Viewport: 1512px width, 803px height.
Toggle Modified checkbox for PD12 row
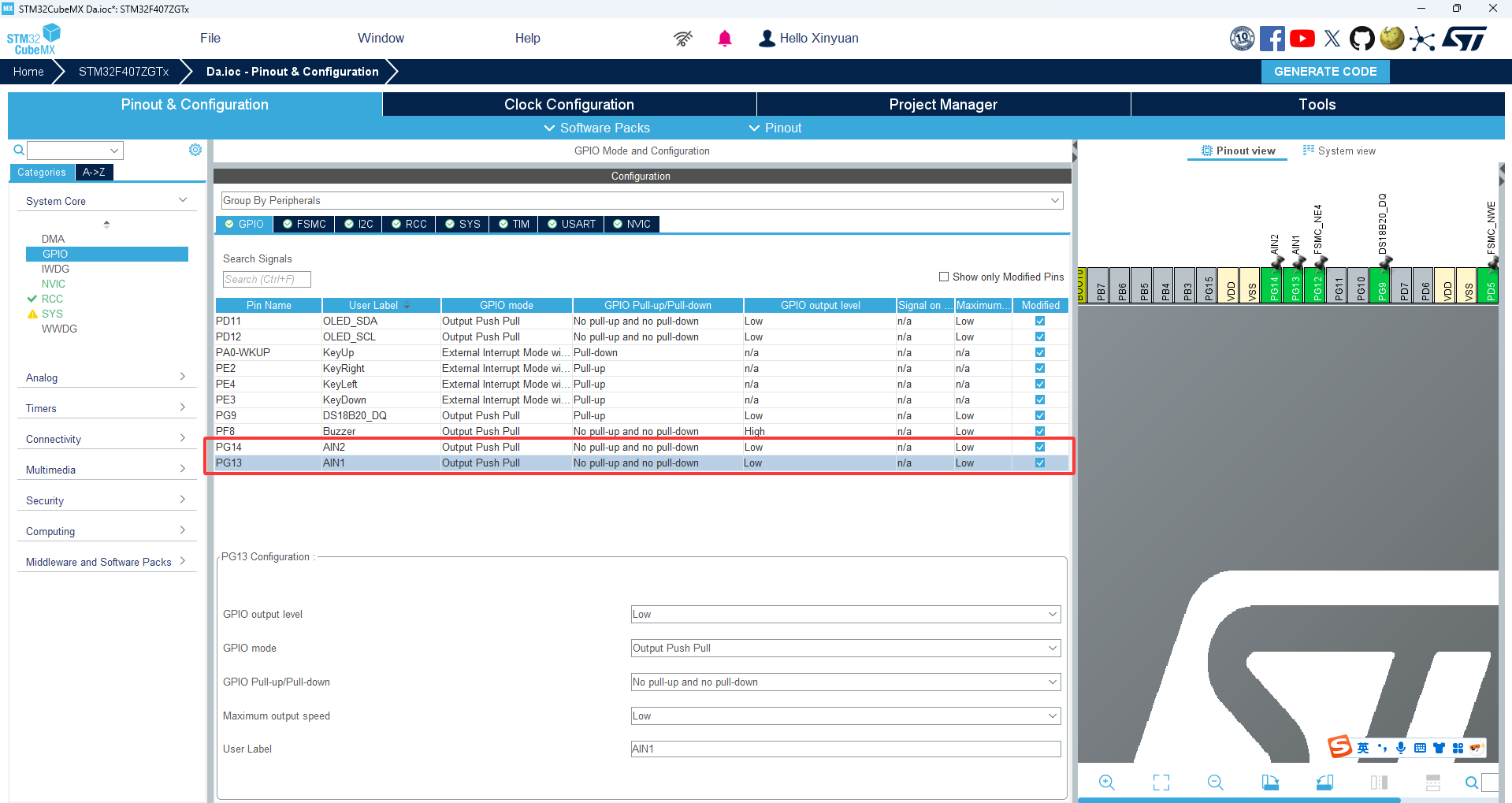[x=1040, y=336]
